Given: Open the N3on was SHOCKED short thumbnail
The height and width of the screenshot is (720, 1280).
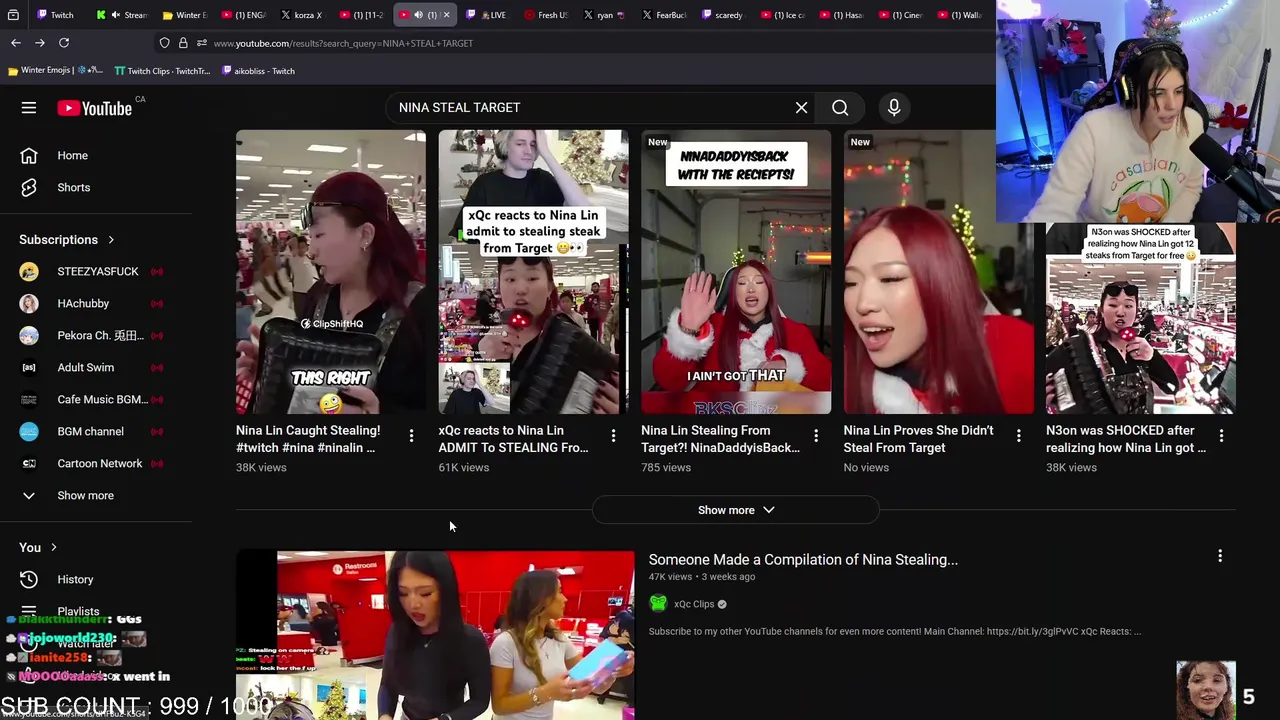Looking at the screenshot, I should tap(1141, 318).
